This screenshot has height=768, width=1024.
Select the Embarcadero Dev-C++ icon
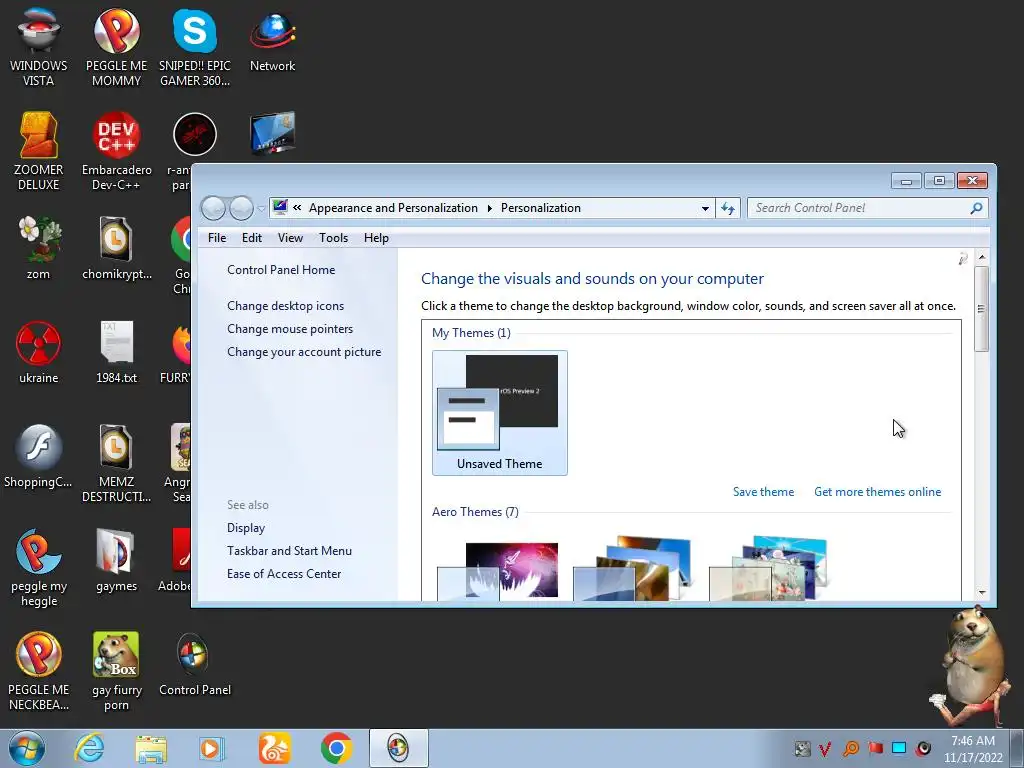tap(116, 152)
